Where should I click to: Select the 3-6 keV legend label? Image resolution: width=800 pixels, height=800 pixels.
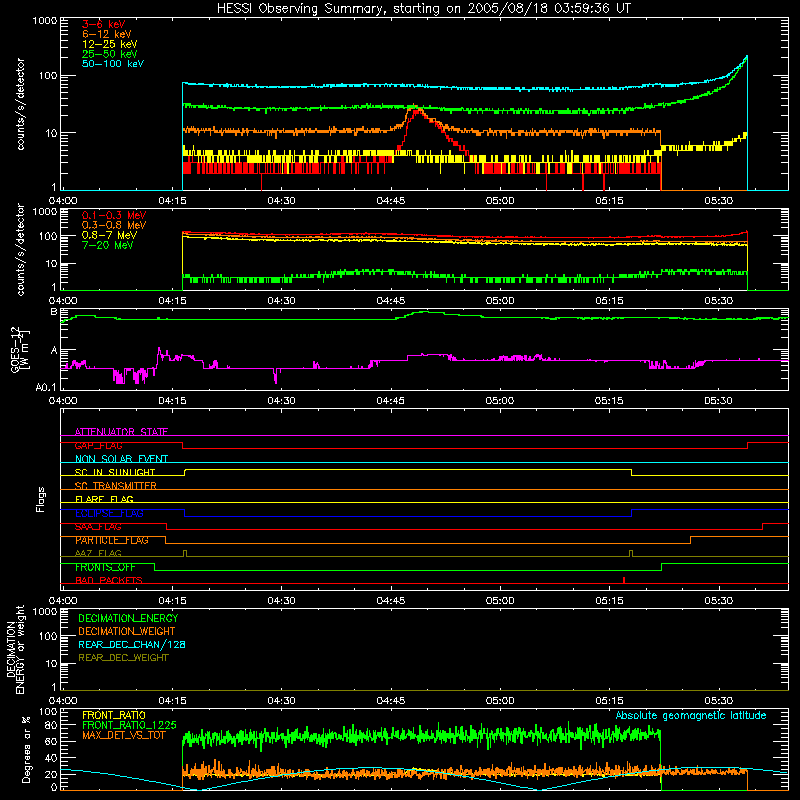coord(104,24)
